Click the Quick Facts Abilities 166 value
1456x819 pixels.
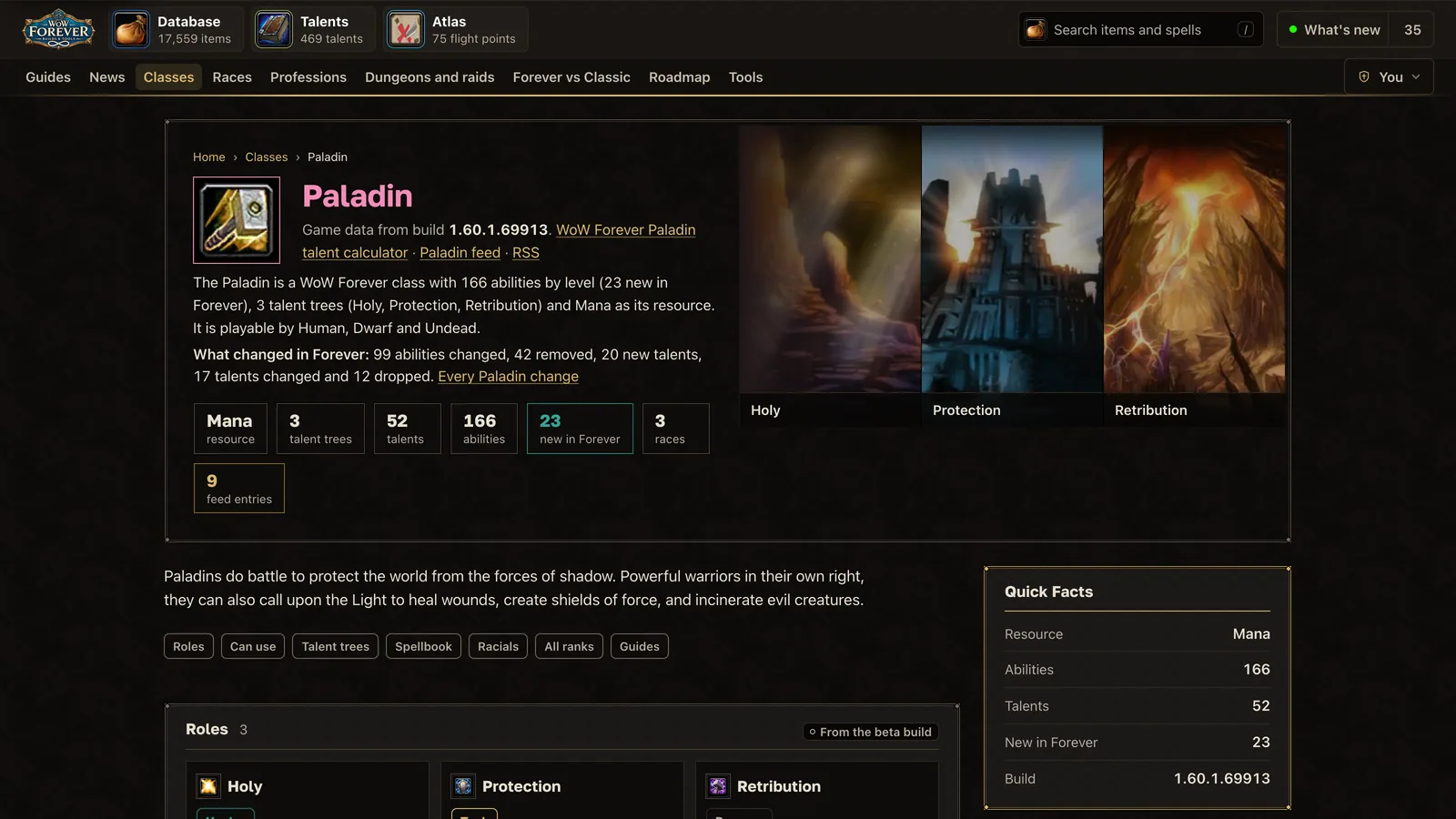pos(1257,670)
